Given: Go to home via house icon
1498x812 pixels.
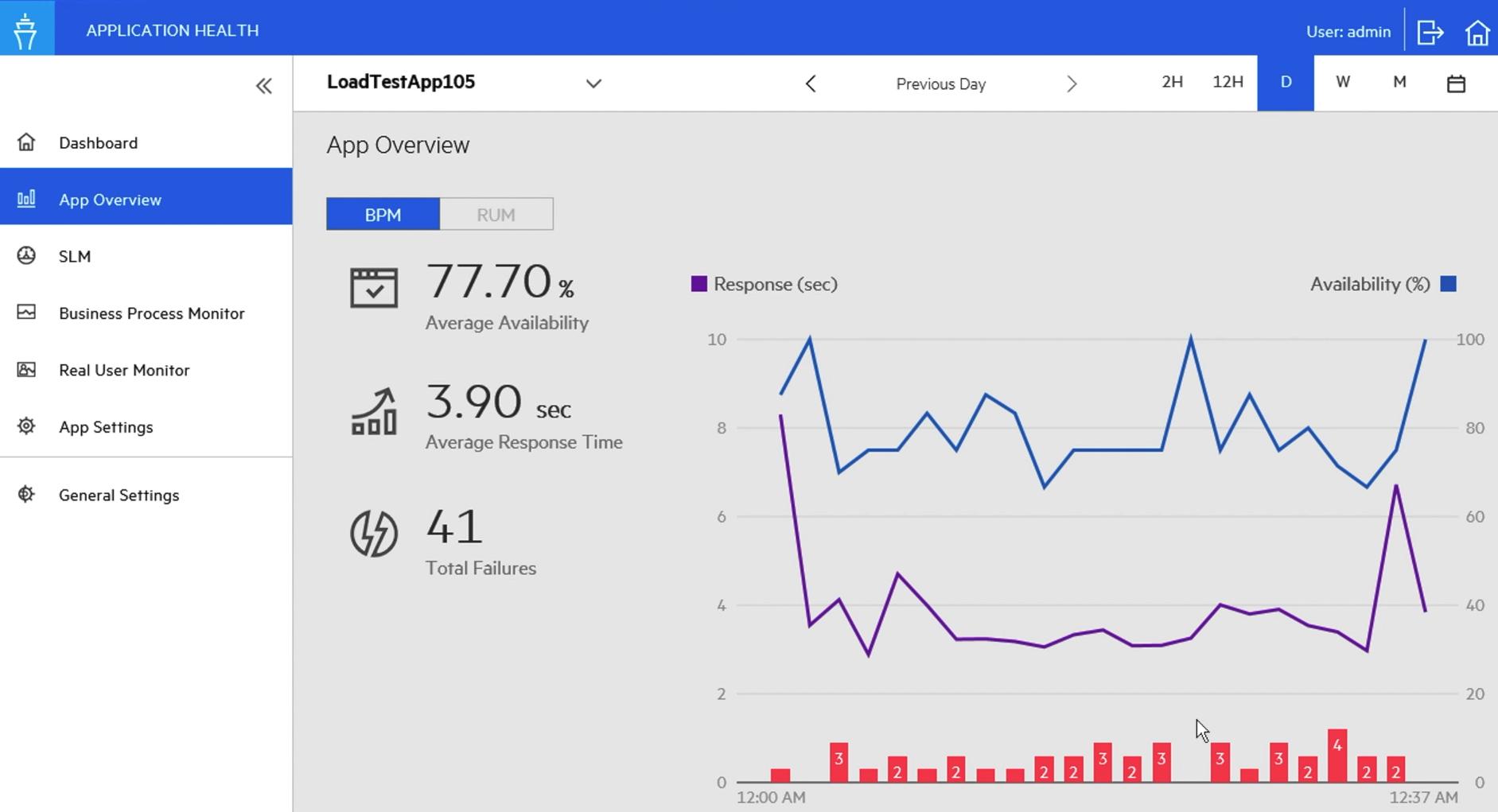Looking at the screenshot, I should pos(1477,33).
